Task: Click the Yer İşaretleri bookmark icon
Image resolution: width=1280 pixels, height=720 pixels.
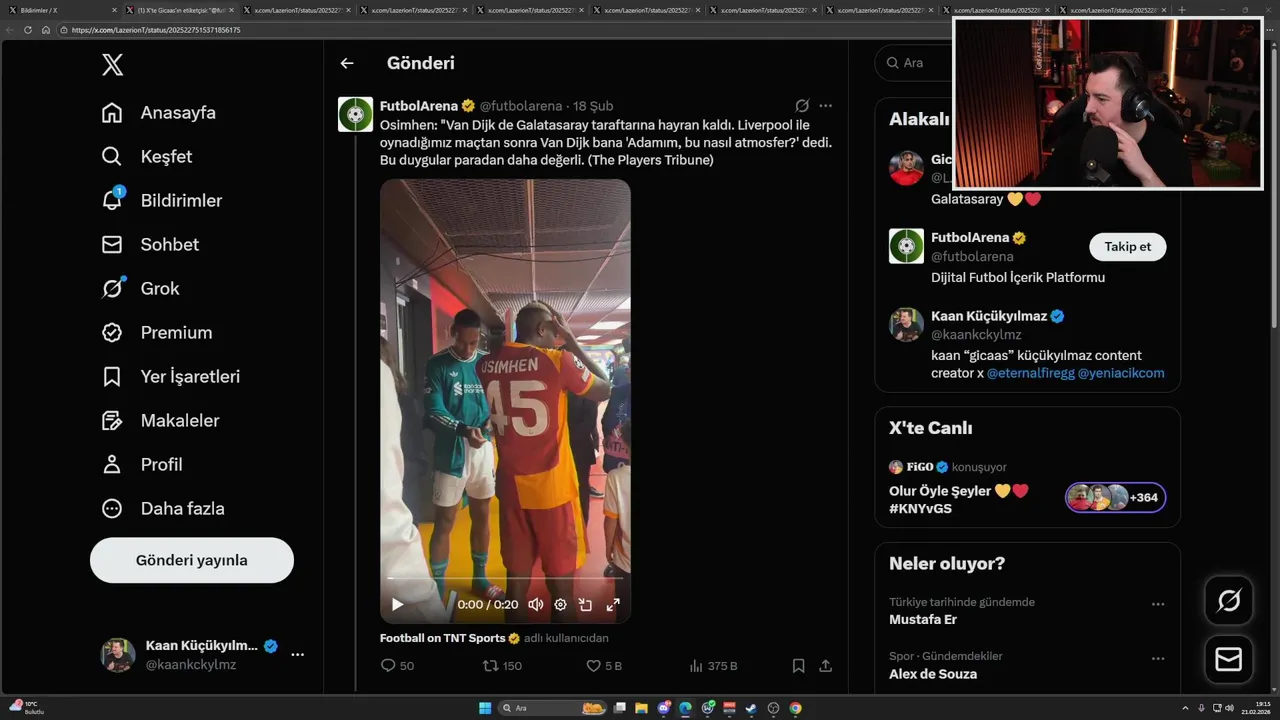Action: 112,376
